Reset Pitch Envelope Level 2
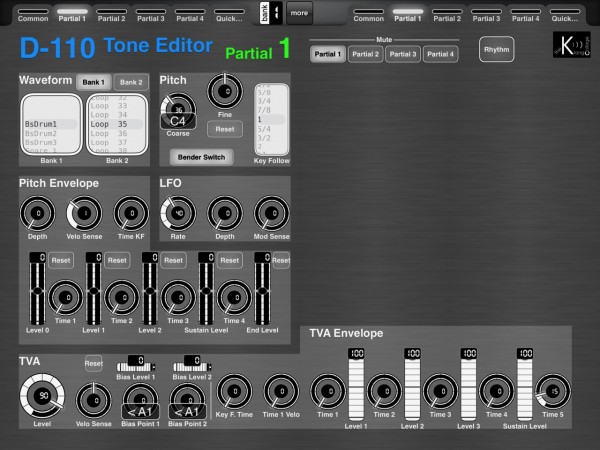The width and height of the screenshot is (600, 450). coord(173,260)
